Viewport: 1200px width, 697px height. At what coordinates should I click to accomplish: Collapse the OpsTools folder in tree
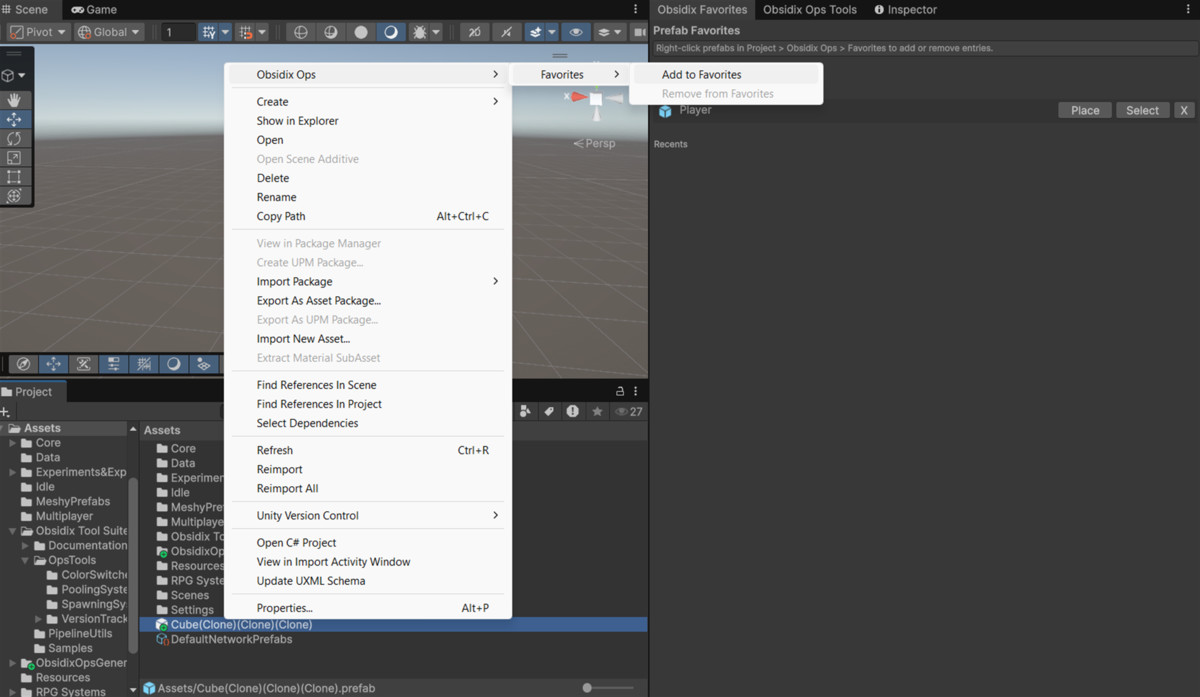[26, 560]
